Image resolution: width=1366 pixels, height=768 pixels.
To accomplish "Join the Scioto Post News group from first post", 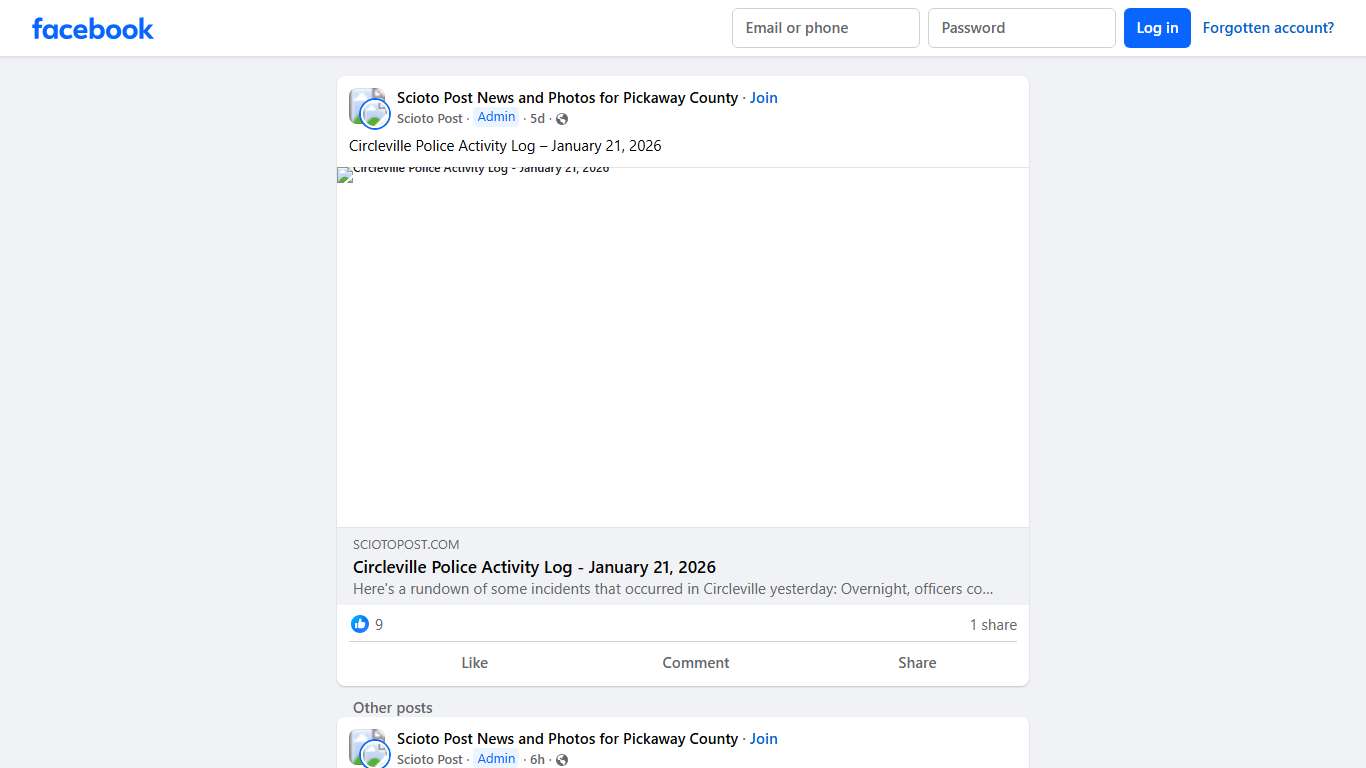I will coord(763,97).
